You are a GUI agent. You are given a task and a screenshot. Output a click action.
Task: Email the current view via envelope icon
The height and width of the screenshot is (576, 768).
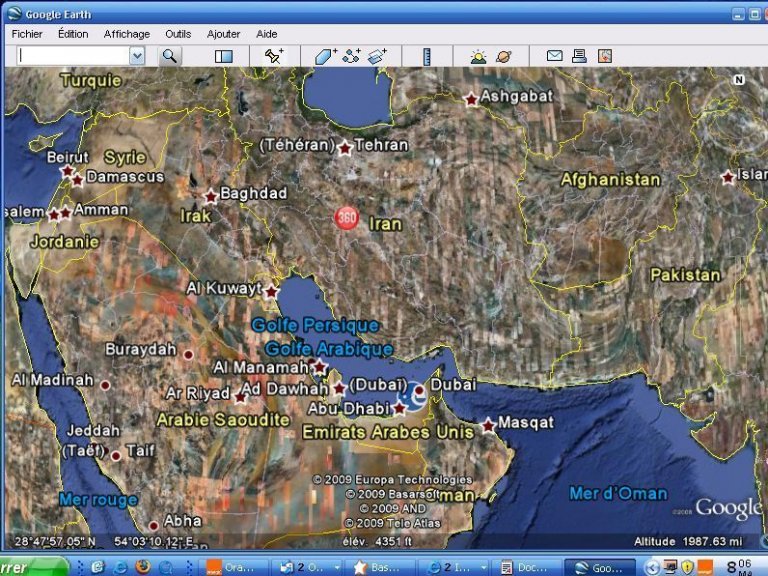554,56
